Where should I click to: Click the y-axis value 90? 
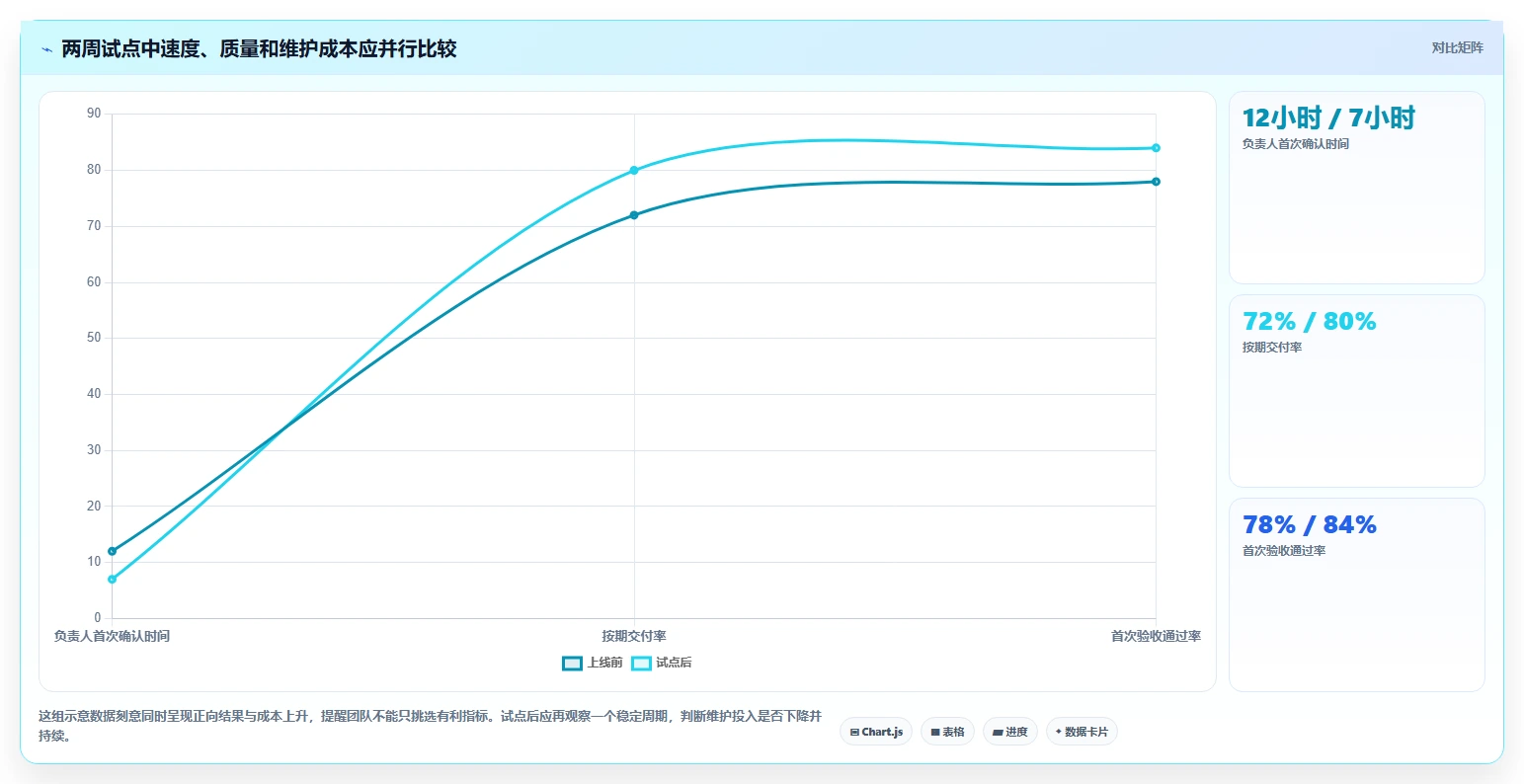click(94, 114)
